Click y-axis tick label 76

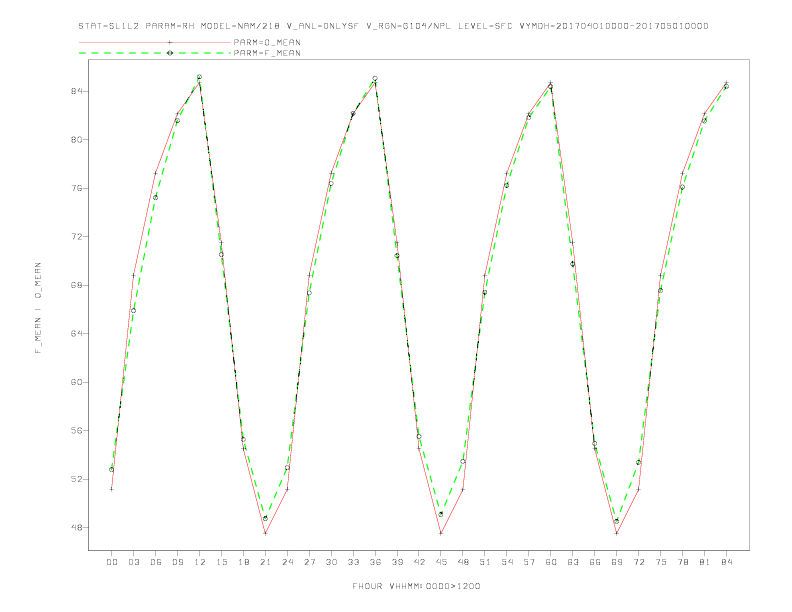[x=76, y=188]
